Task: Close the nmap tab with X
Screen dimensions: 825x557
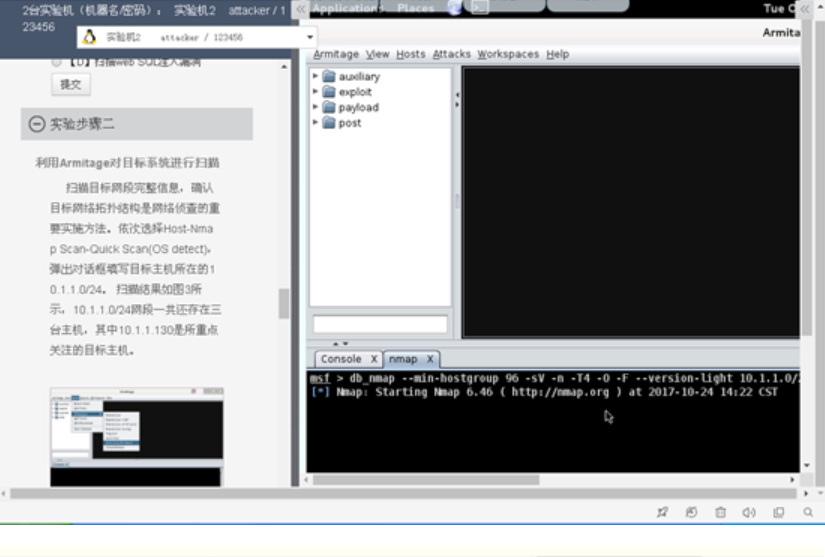Action: (430, 359)
